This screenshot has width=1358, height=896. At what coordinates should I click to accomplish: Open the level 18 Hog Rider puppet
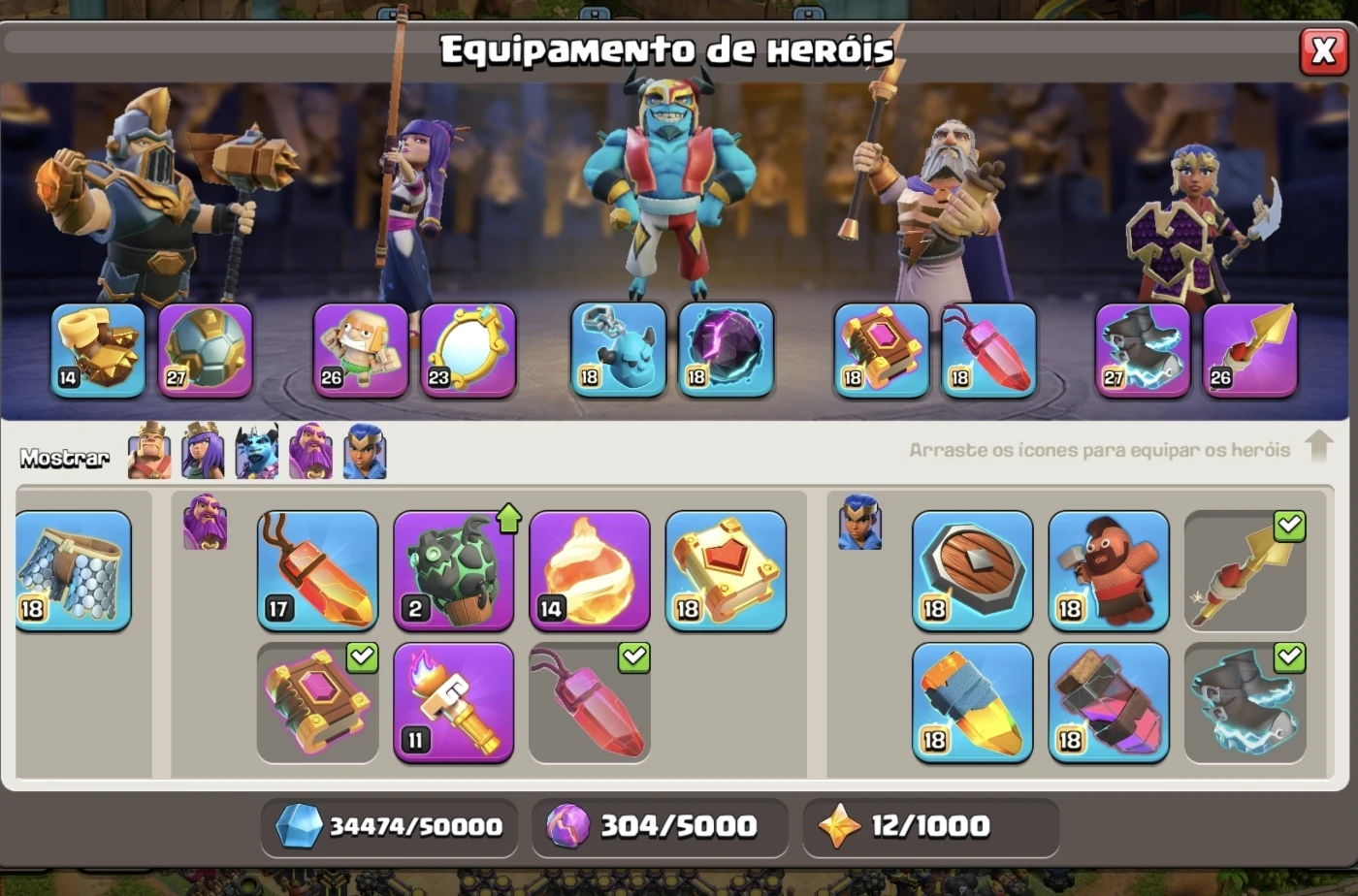[x=1109, y=571]
